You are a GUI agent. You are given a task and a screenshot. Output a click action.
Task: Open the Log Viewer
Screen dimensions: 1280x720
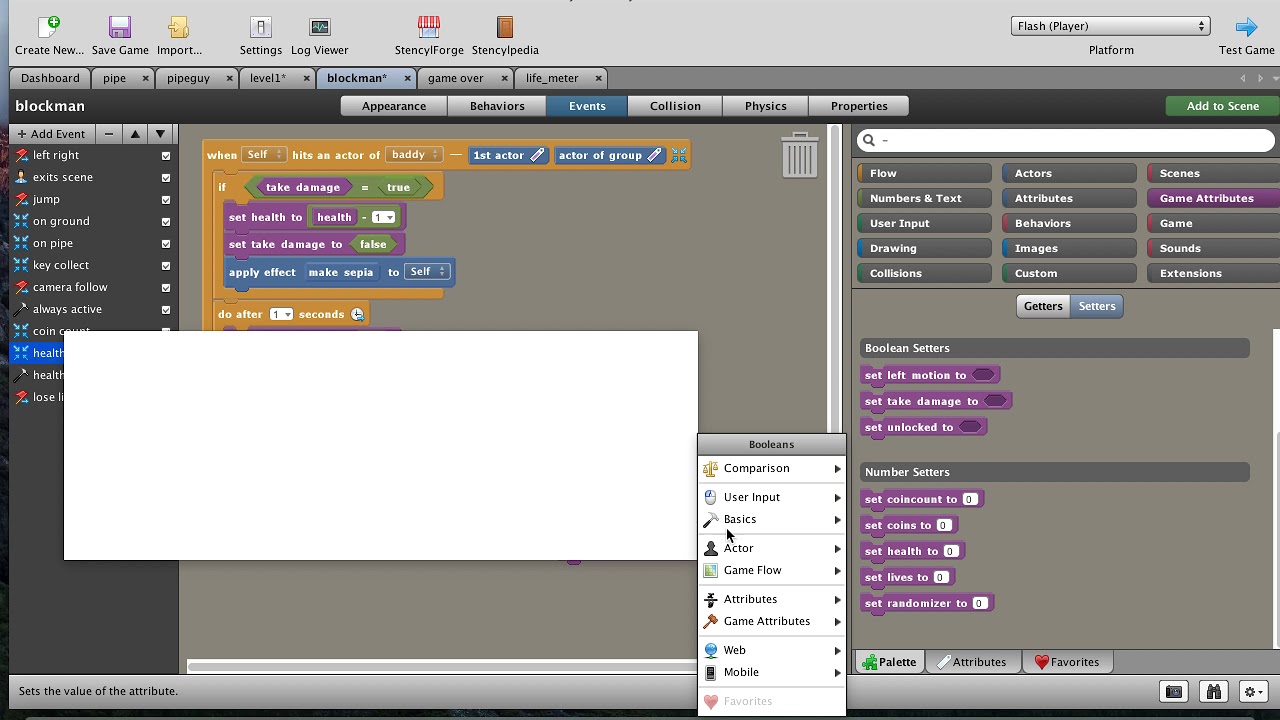tap(320, 27)
